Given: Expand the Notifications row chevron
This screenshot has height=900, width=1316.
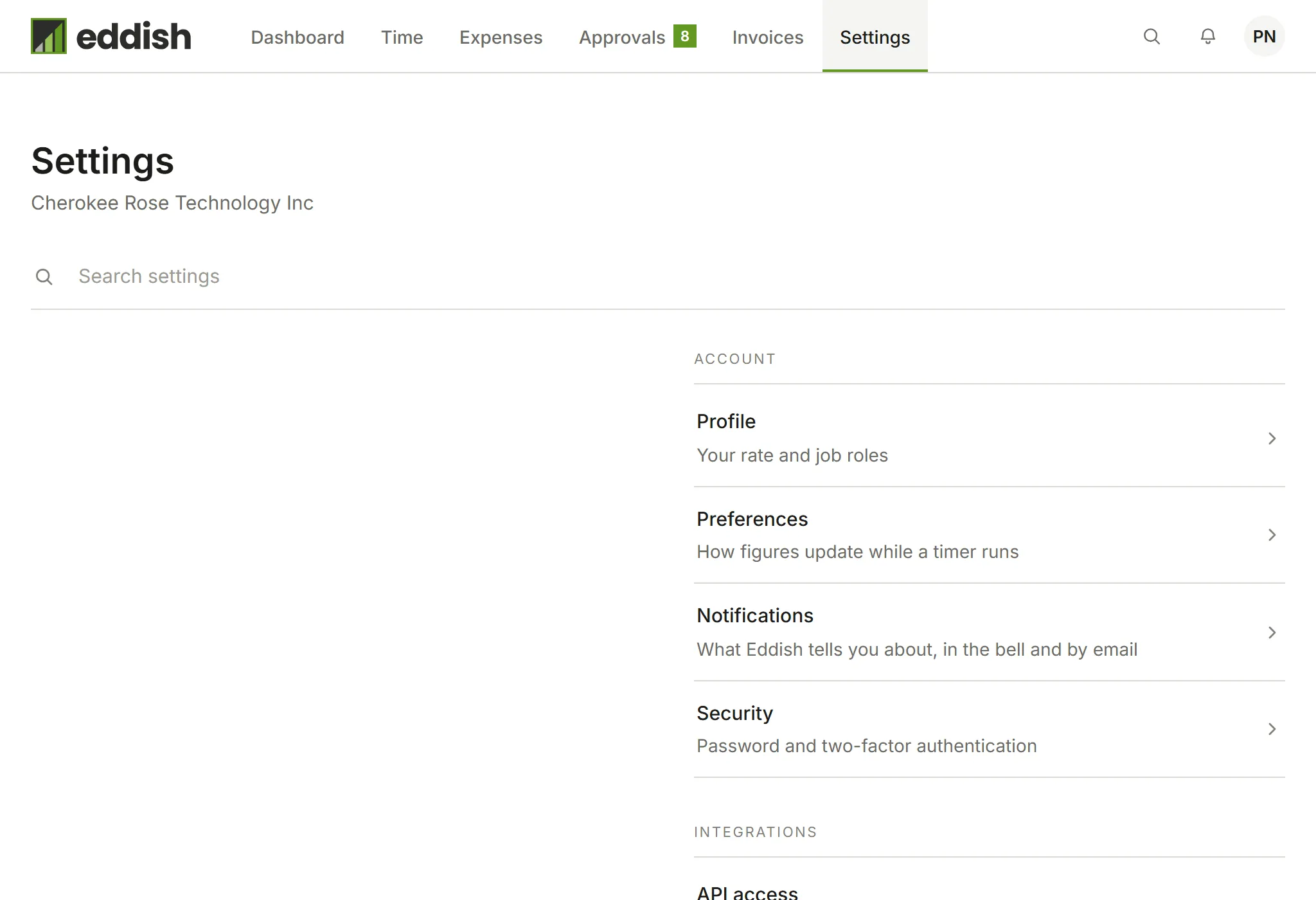Looking at the screenshot, I should tap(1272, 633).
